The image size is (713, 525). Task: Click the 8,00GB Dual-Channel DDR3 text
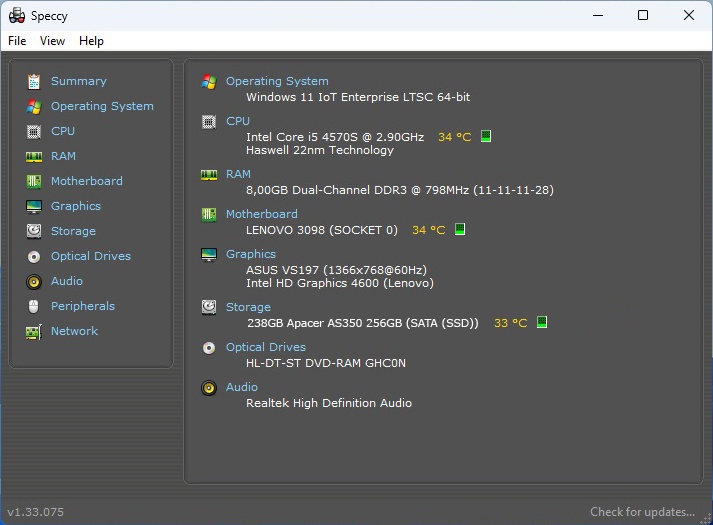point(400,190)
